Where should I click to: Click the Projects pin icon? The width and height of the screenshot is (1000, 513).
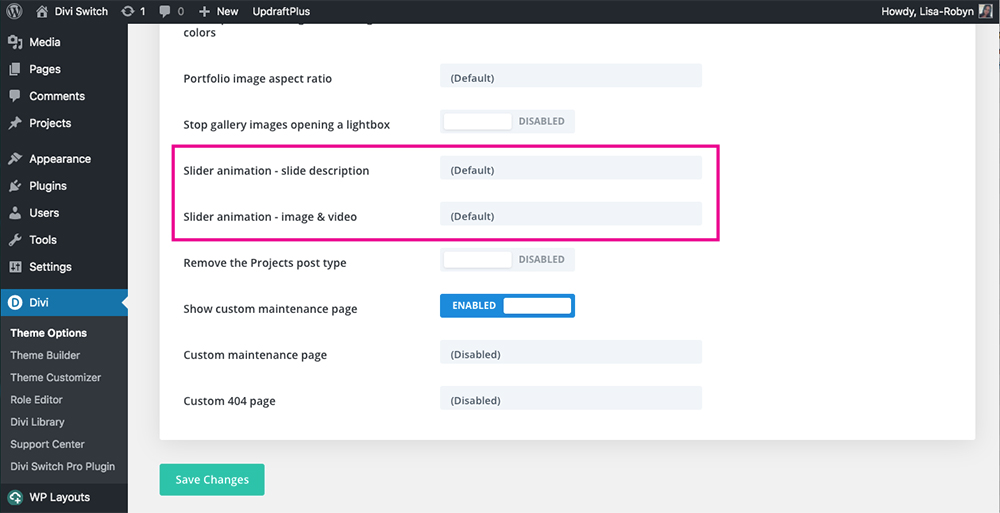tap(15, 123)
